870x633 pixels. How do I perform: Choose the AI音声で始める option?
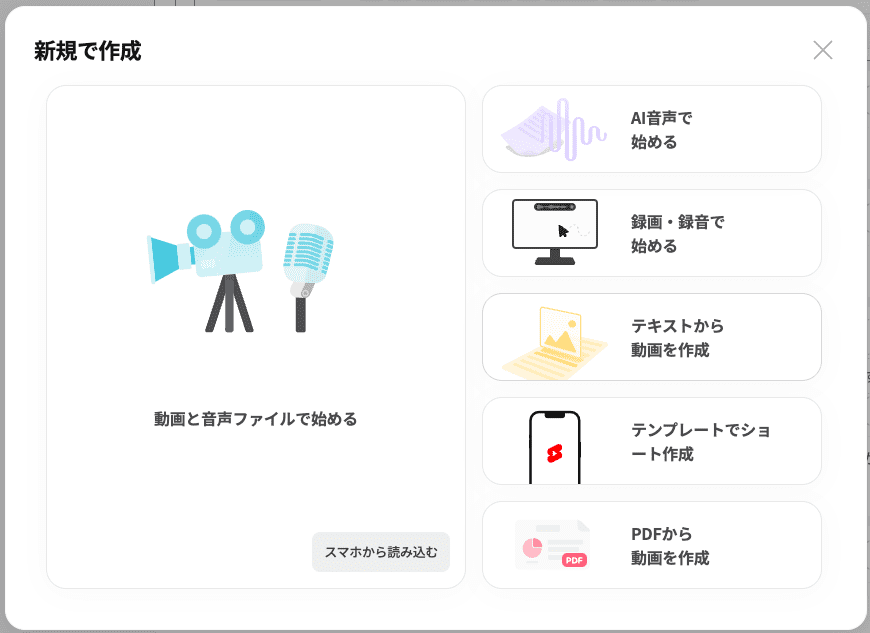(x=661, y=130)
